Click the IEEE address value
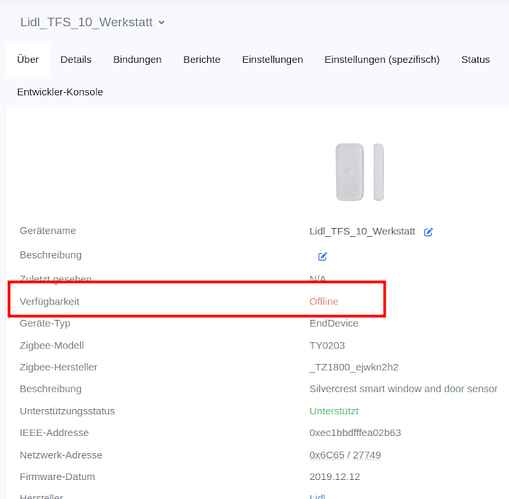The width and height of the screenshot is (509, 499). [355, 433]
